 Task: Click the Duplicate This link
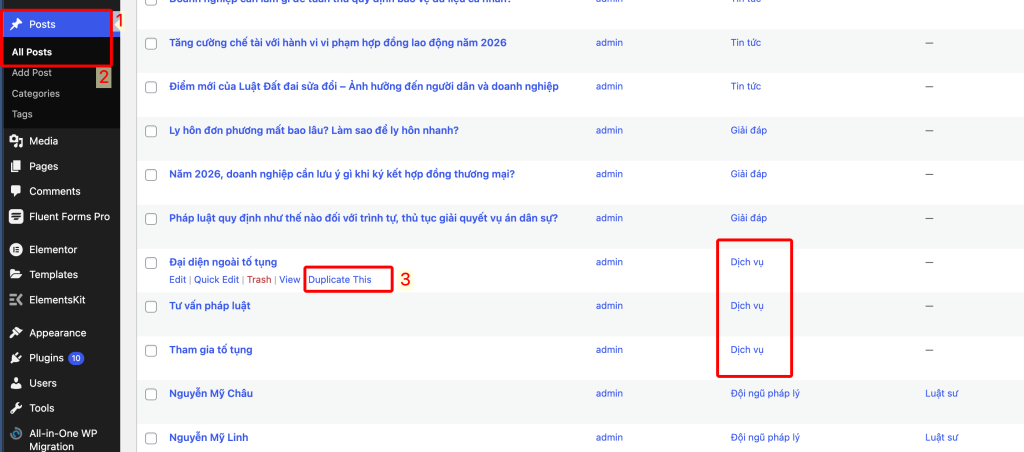point(339,280)
